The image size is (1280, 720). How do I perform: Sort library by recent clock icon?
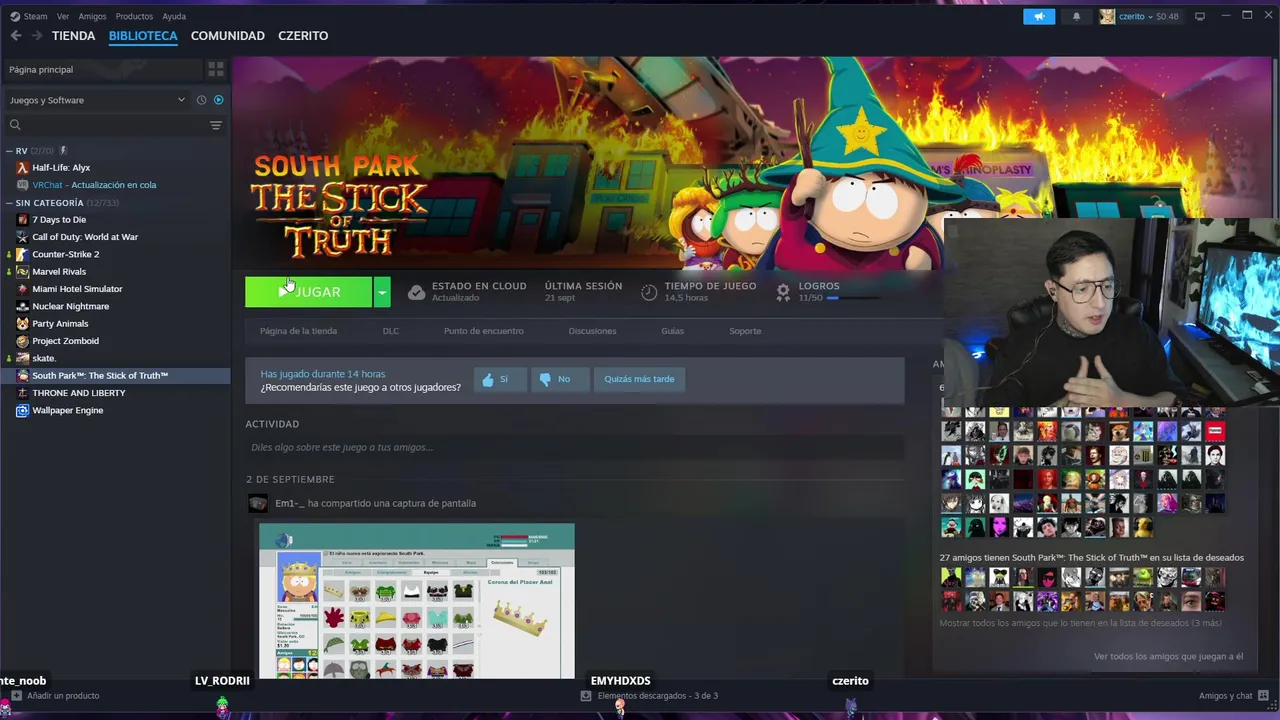coord(201,100)
